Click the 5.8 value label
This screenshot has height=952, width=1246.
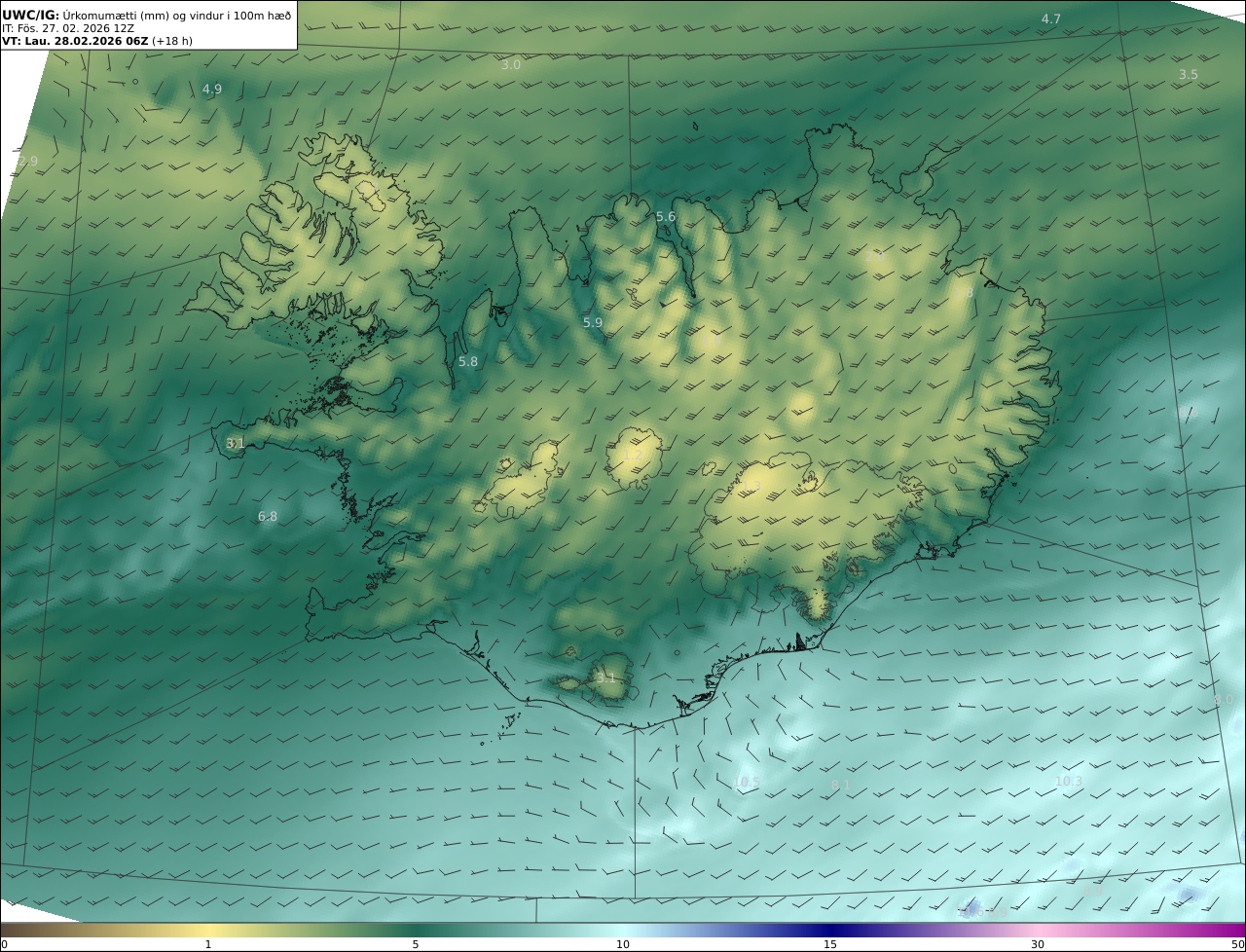[x=468, y=362]
